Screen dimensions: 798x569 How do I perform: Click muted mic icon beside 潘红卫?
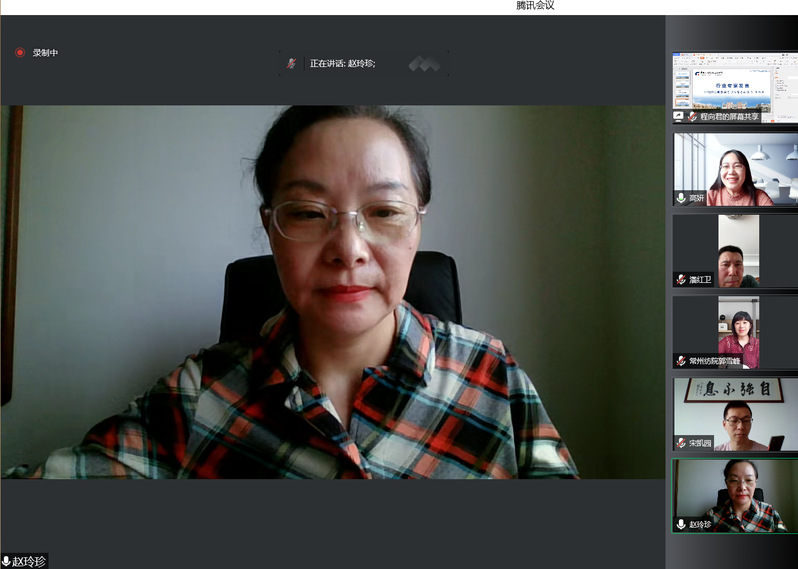point(681,280)
